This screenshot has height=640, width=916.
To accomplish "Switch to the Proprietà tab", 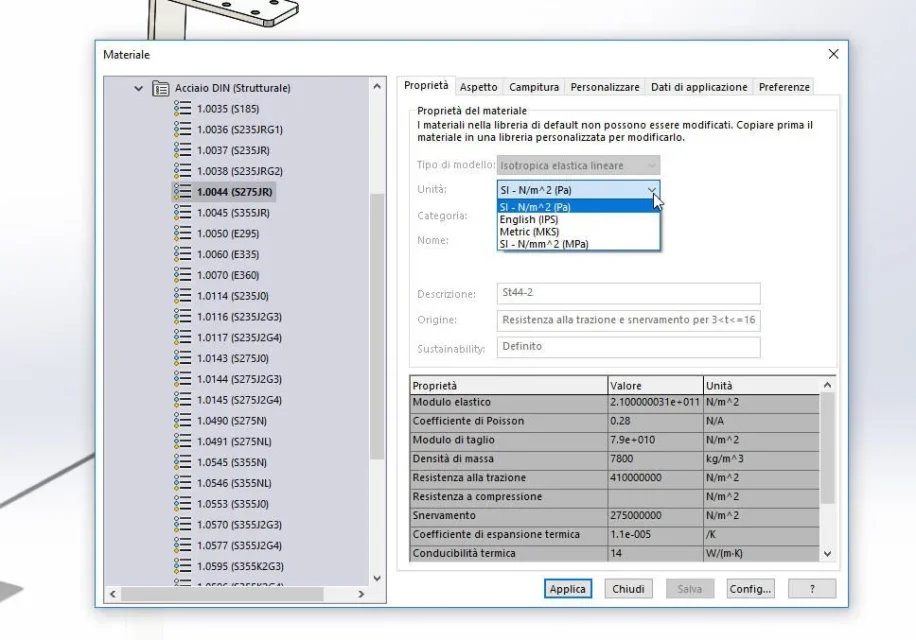I will point(426,85).
